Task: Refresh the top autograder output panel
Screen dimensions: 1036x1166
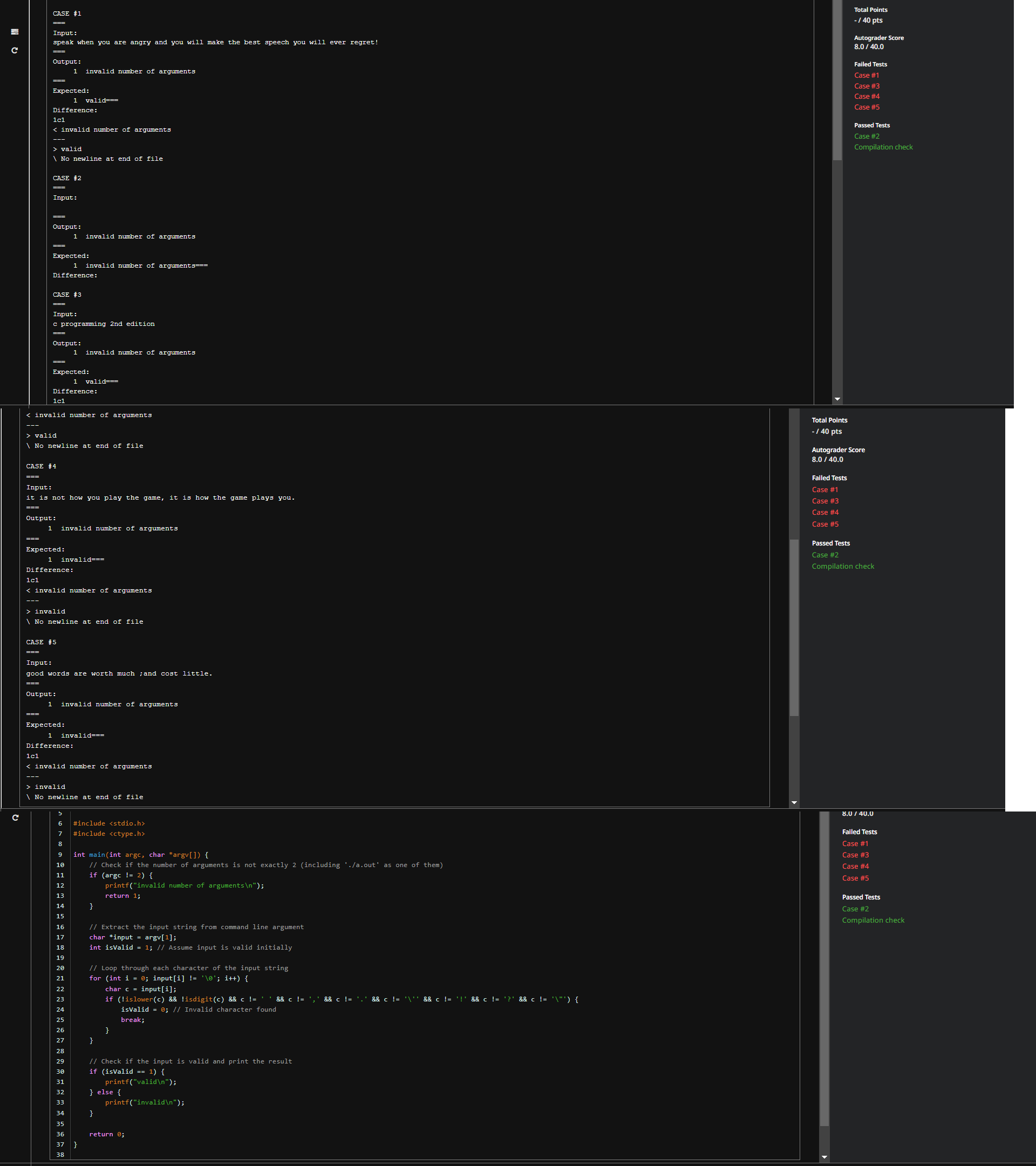Action: pos(14,50)
